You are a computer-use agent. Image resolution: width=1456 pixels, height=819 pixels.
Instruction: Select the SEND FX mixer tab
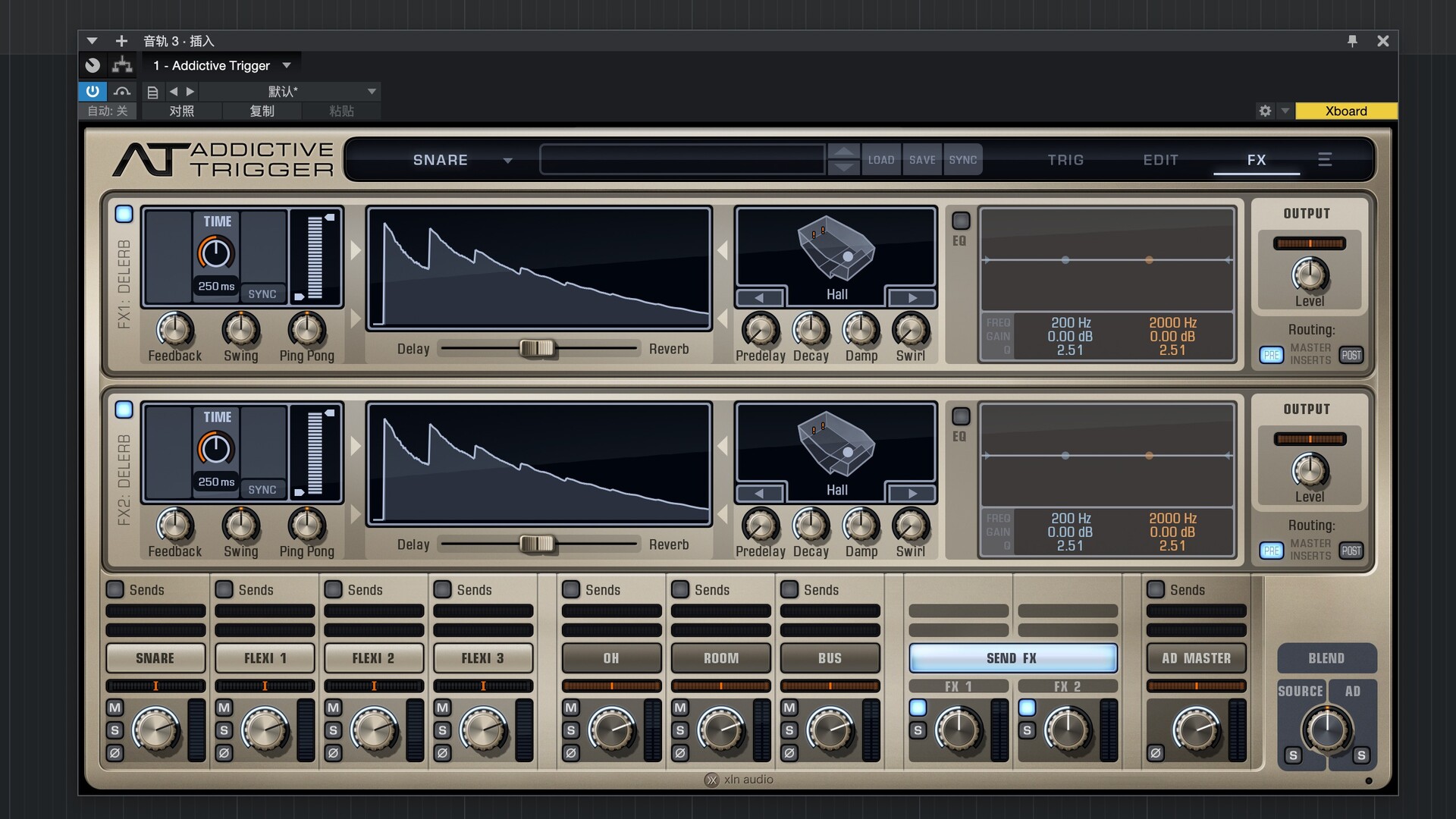(1012, 658)
